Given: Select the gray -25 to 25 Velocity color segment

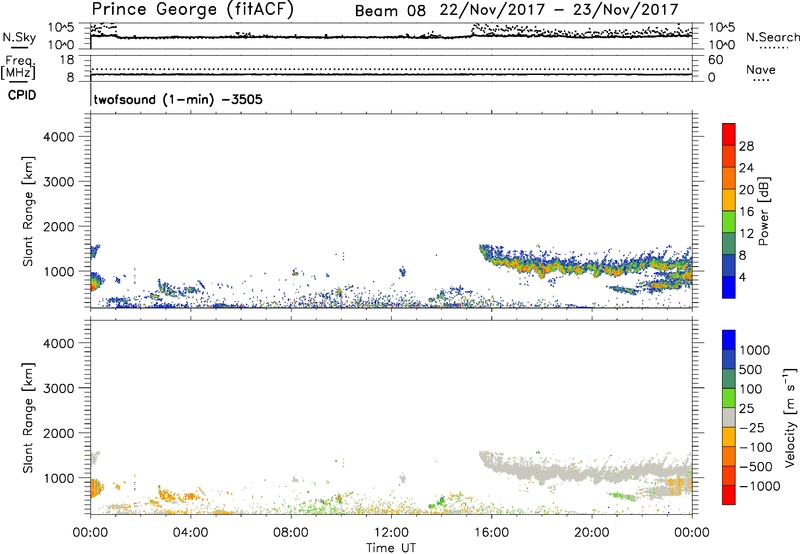Looking at the screenshot, I should click(729, 417).
